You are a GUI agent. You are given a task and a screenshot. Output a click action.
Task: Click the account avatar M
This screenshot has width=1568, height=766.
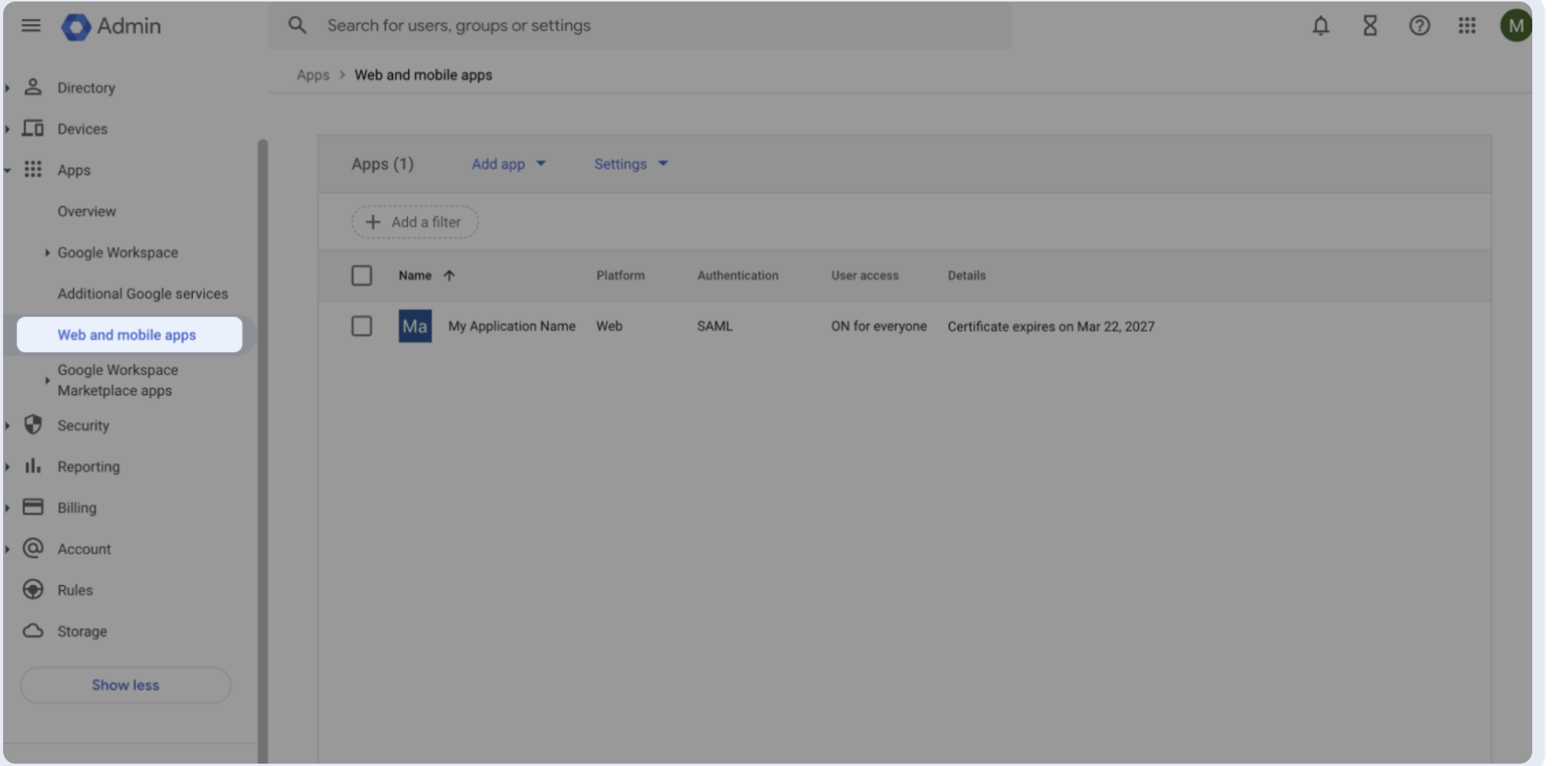pos(1515,26)
